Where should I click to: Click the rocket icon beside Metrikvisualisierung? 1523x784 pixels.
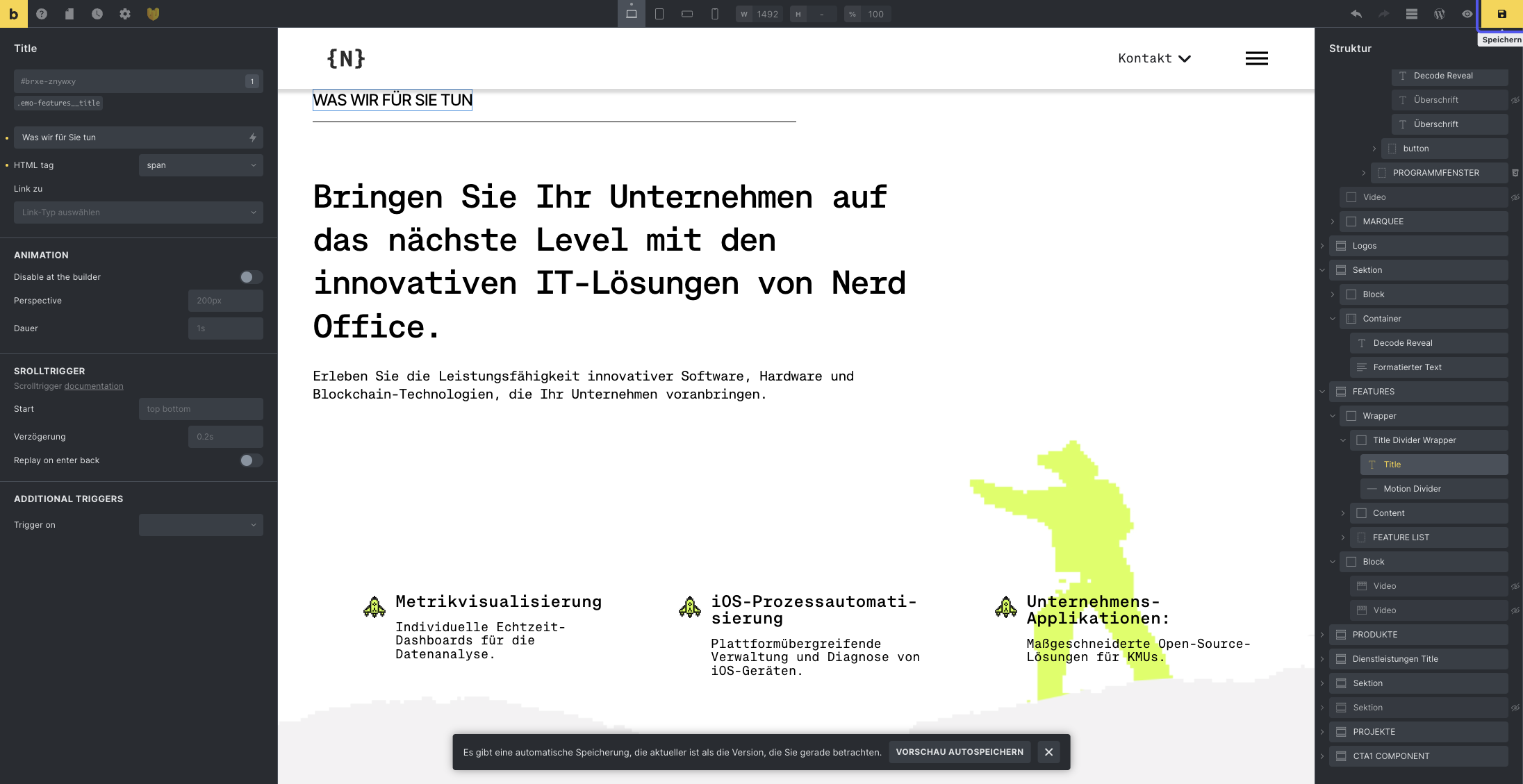pos(374,607)
